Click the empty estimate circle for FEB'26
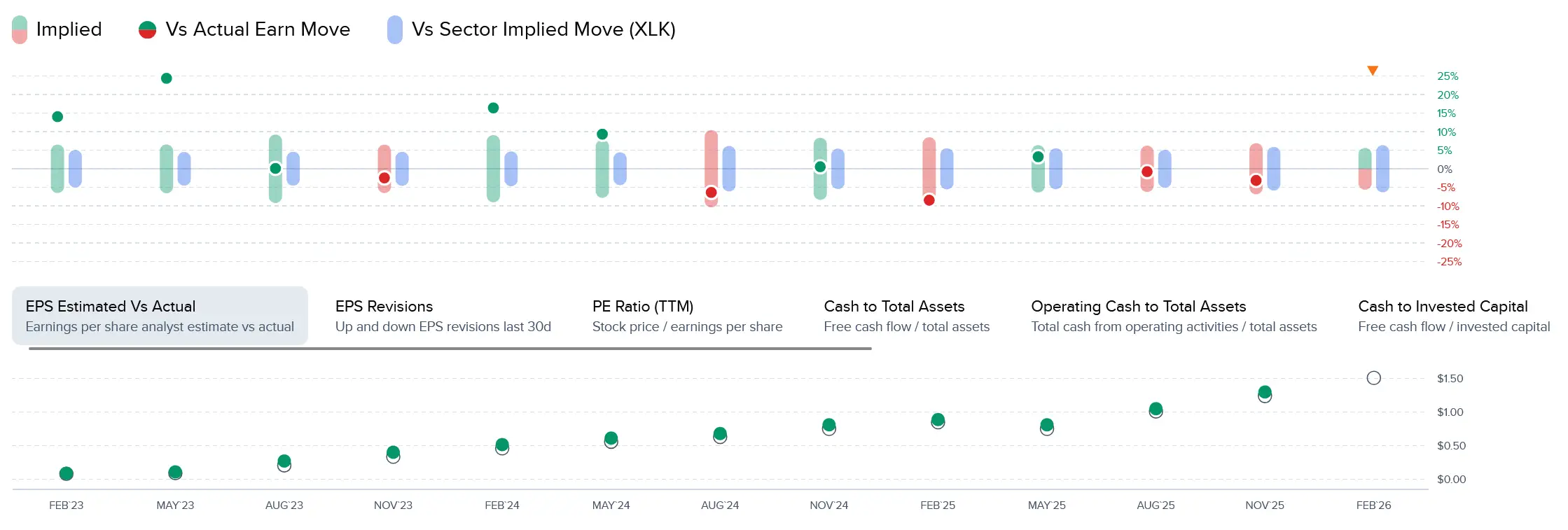 tap(1373, 378)
